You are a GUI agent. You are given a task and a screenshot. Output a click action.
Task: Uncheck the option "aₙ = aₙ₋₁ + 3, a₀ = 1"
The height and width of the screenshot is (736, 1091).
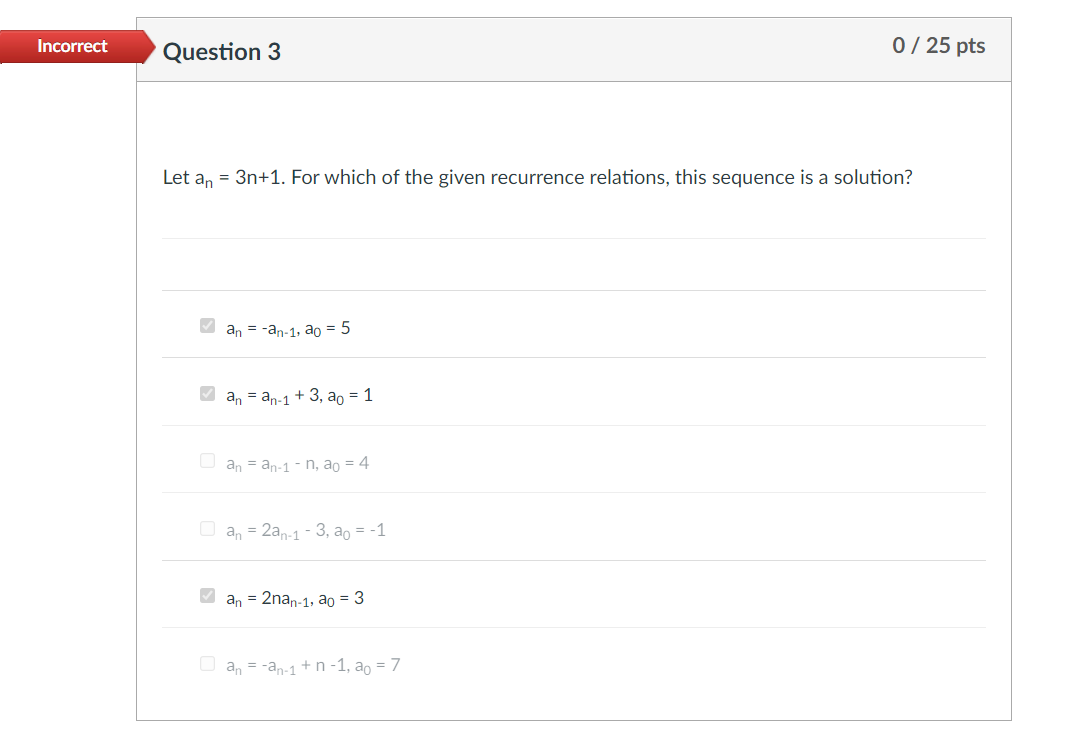(207, 394)
